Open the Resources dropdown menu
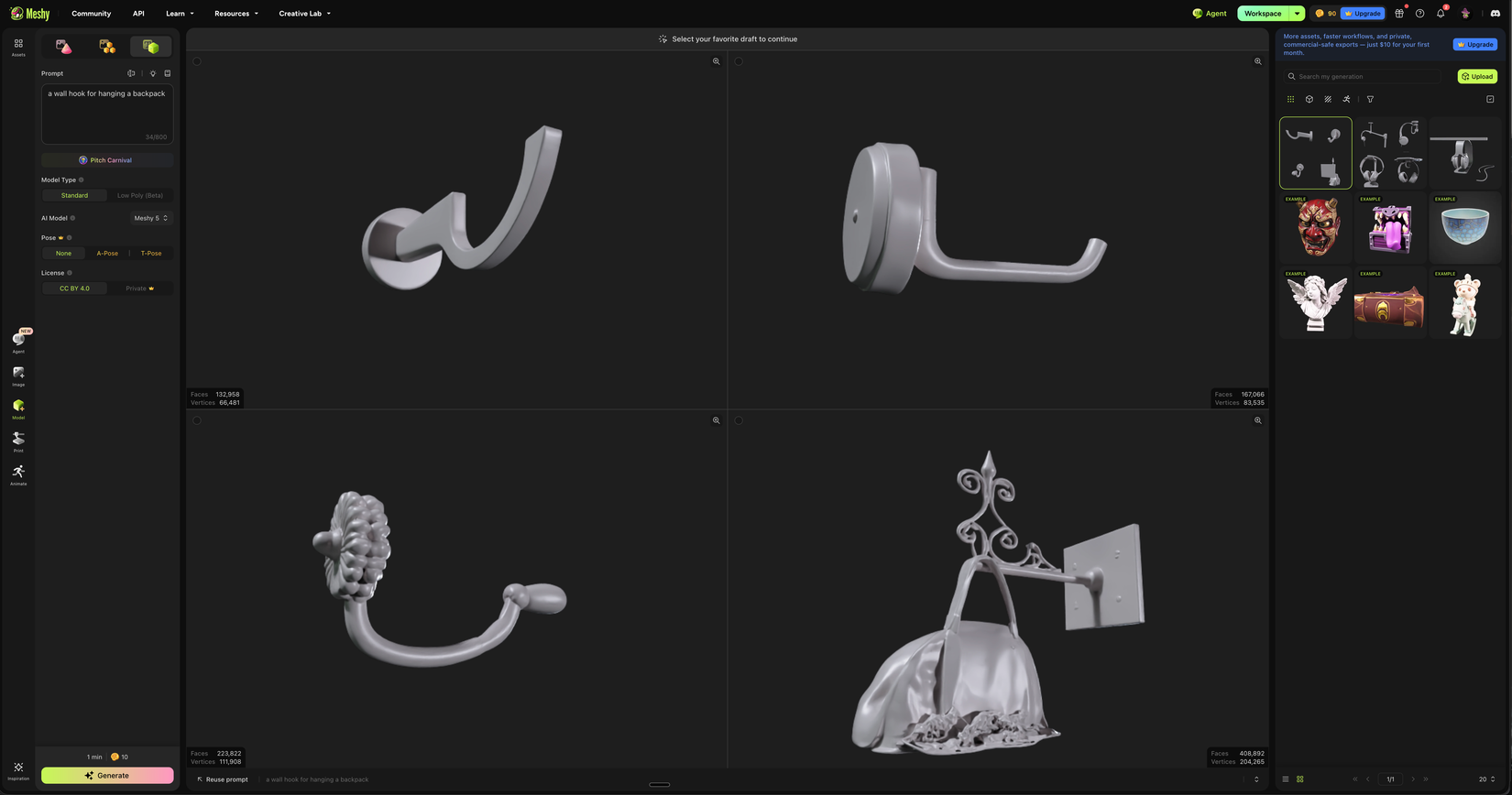 pyautogui.click(x=236, y=14)
